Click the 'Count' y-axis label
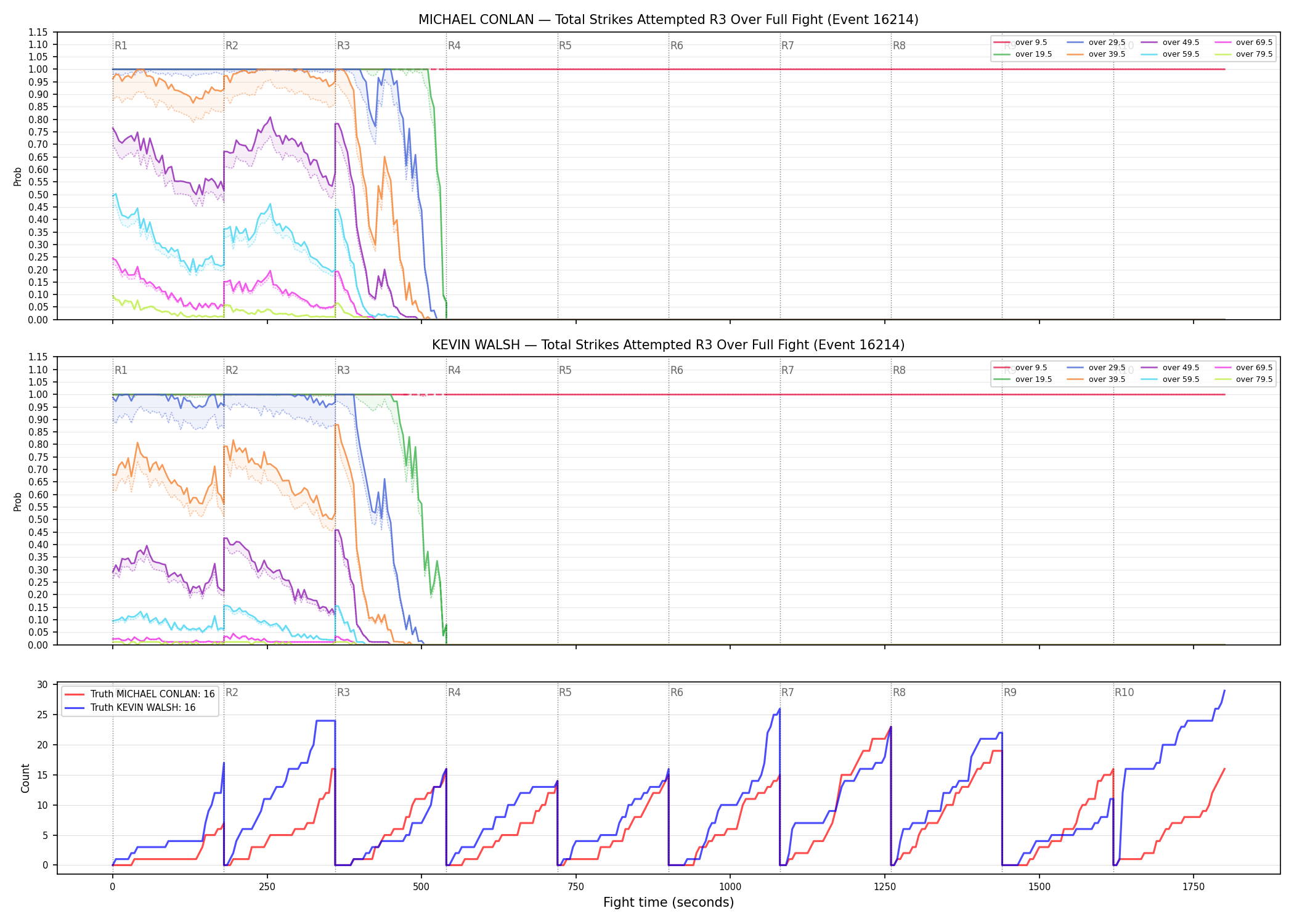The image size is (1294, 924). pyautogui.click(x=25, y=778)
